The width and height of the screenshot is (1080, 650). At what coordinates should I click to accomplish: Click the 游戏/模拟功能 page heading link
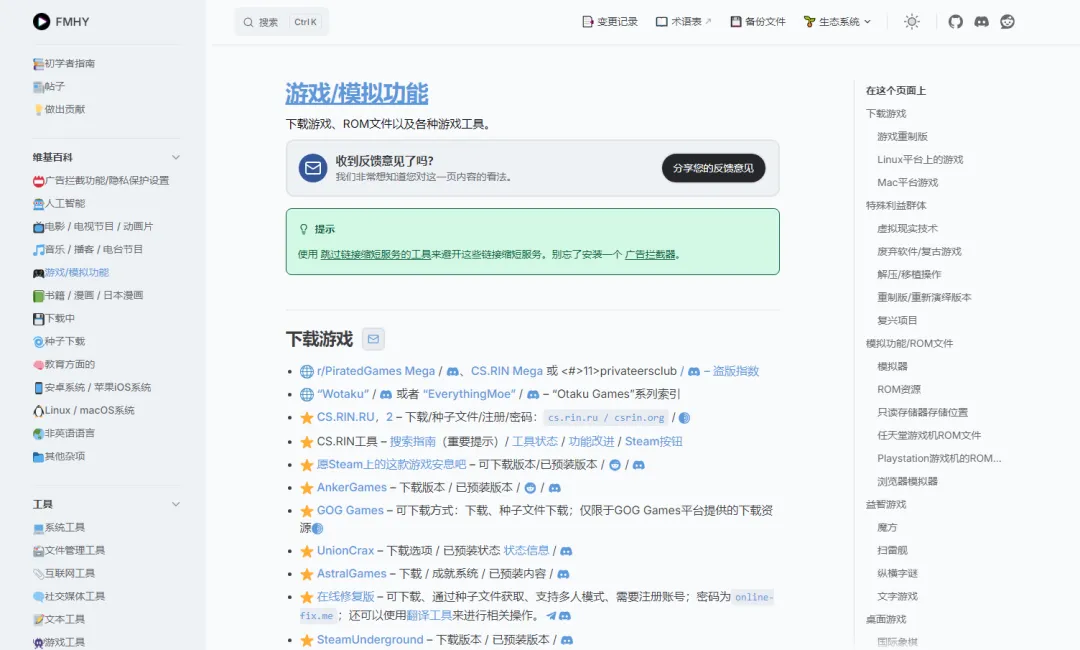tap(357, 93)
